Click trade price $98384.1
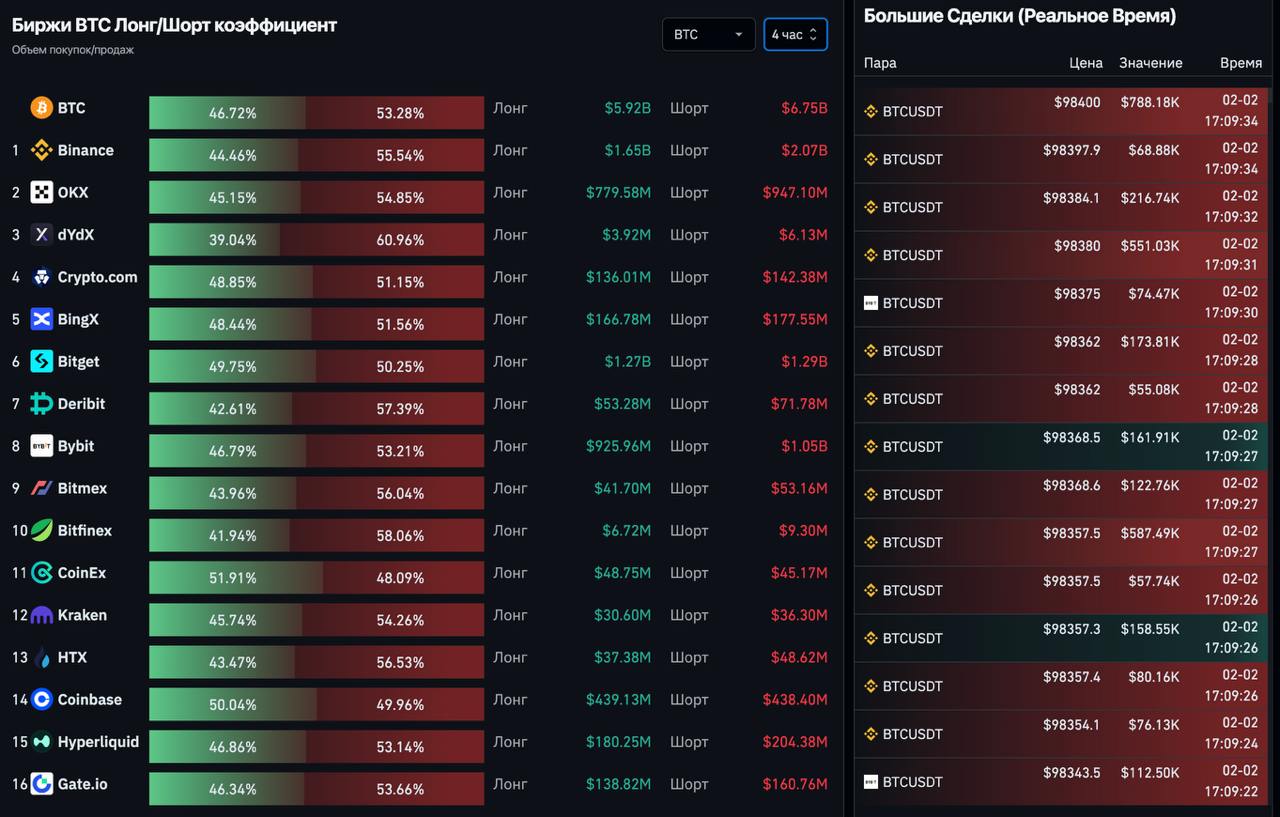This screenshot has height=817, width=1280. [x=1071, y=198]
